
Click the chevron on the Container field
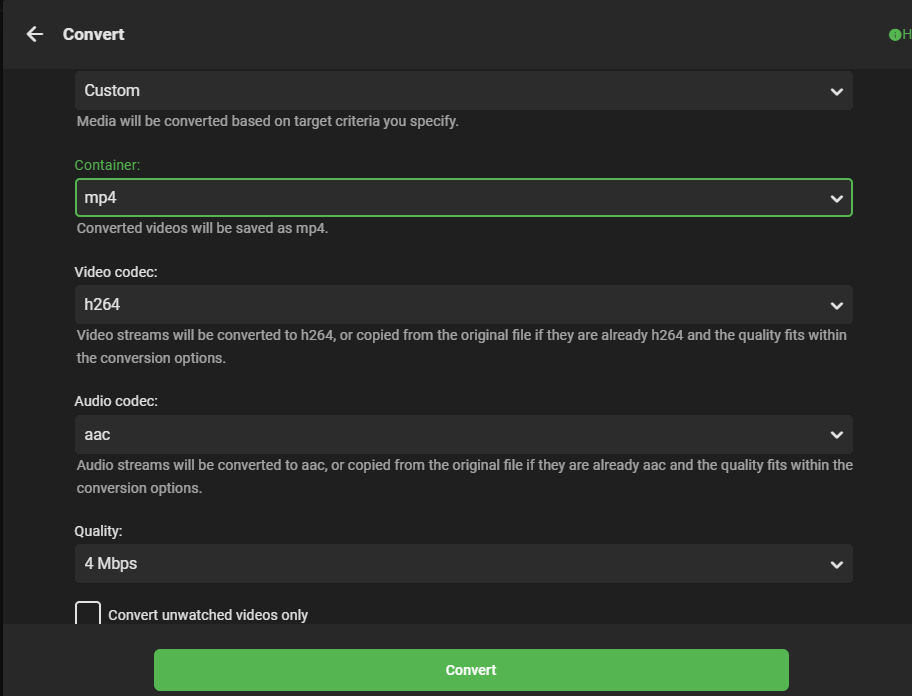(838, 197)
